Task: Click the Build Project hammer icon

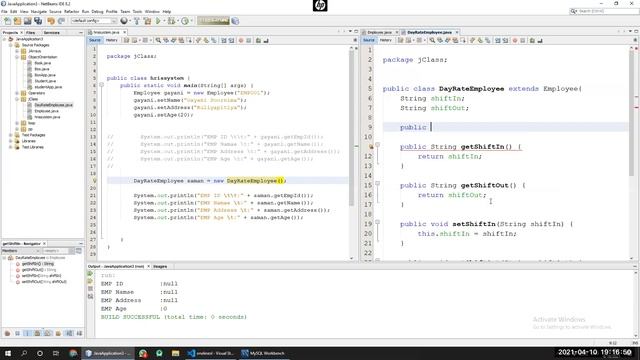Action: pos(137,21)
